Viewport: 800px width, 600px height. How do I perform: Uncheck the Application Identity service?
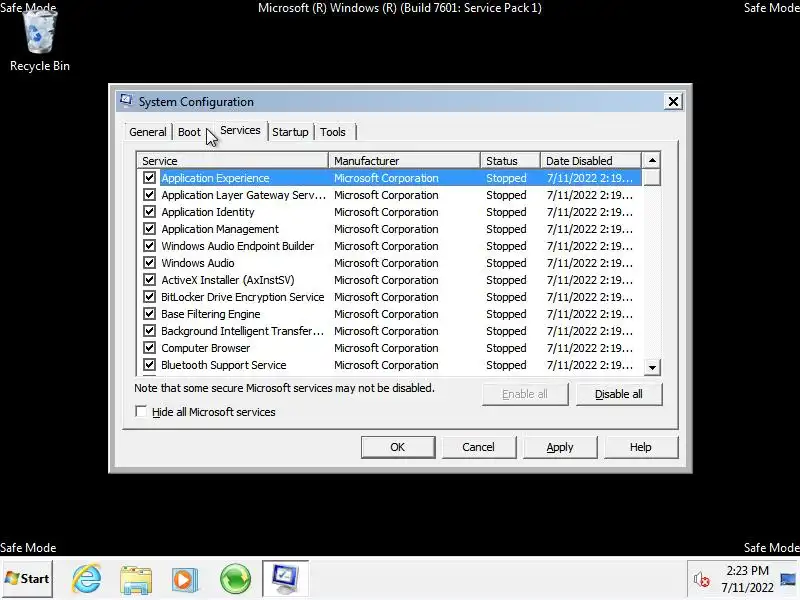click(149, 212)
